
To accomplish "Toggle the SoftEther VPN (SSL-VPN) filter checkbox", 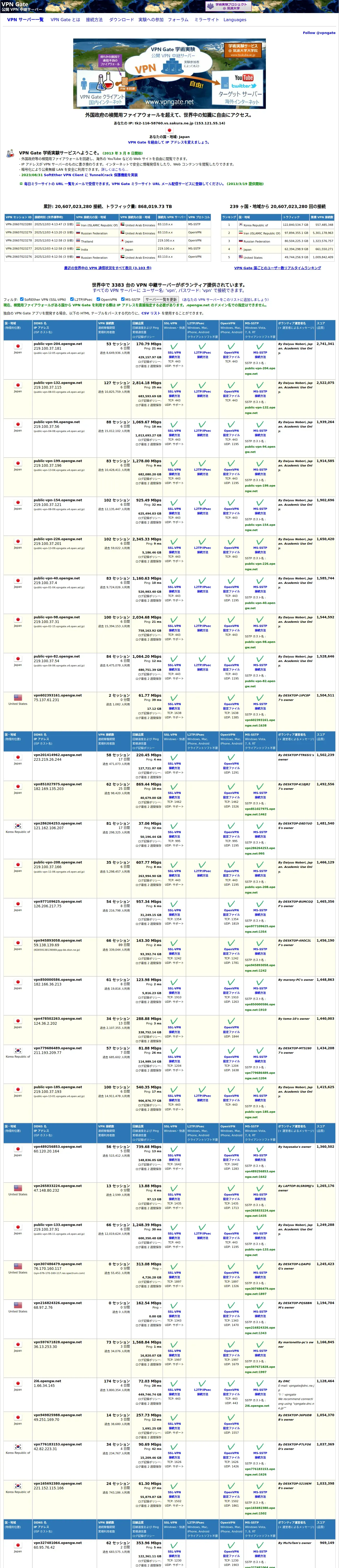I will [21, 299].
